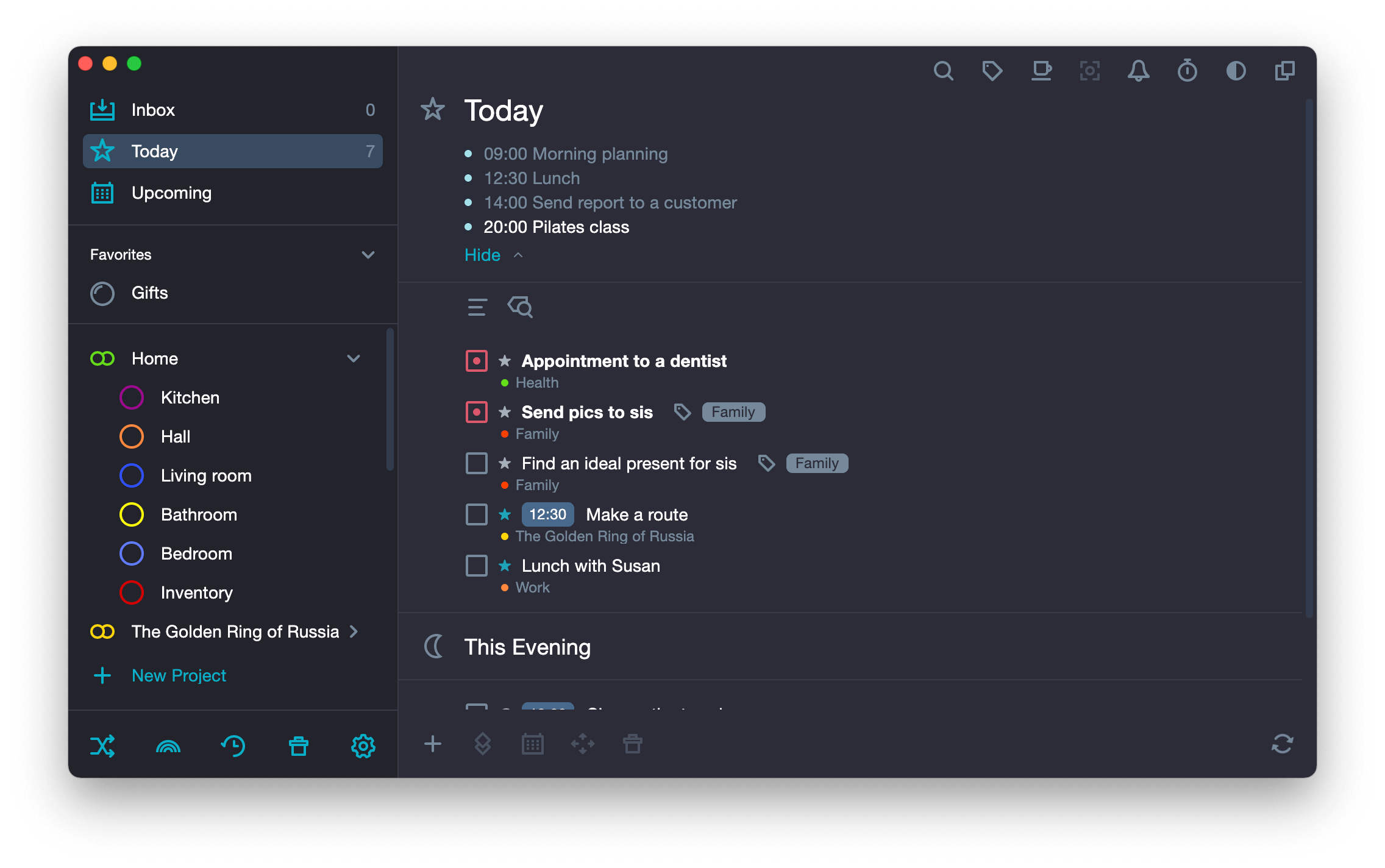Click the shuffle icon in the sidebar footer
1385x868 pixels.
(x=102, y=746)
